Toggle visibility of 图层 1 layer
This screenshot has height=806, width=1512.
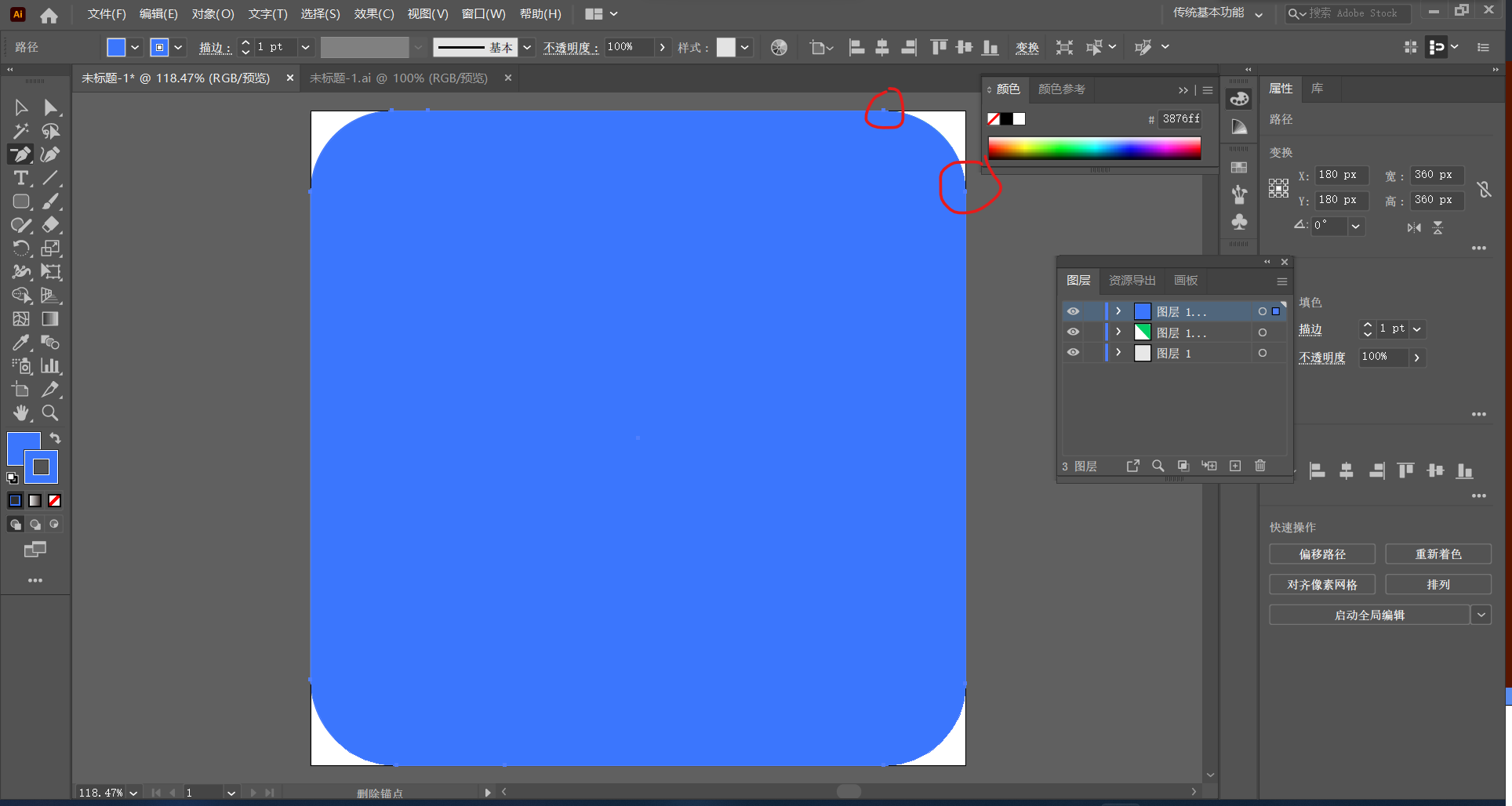pos(1073,353)
